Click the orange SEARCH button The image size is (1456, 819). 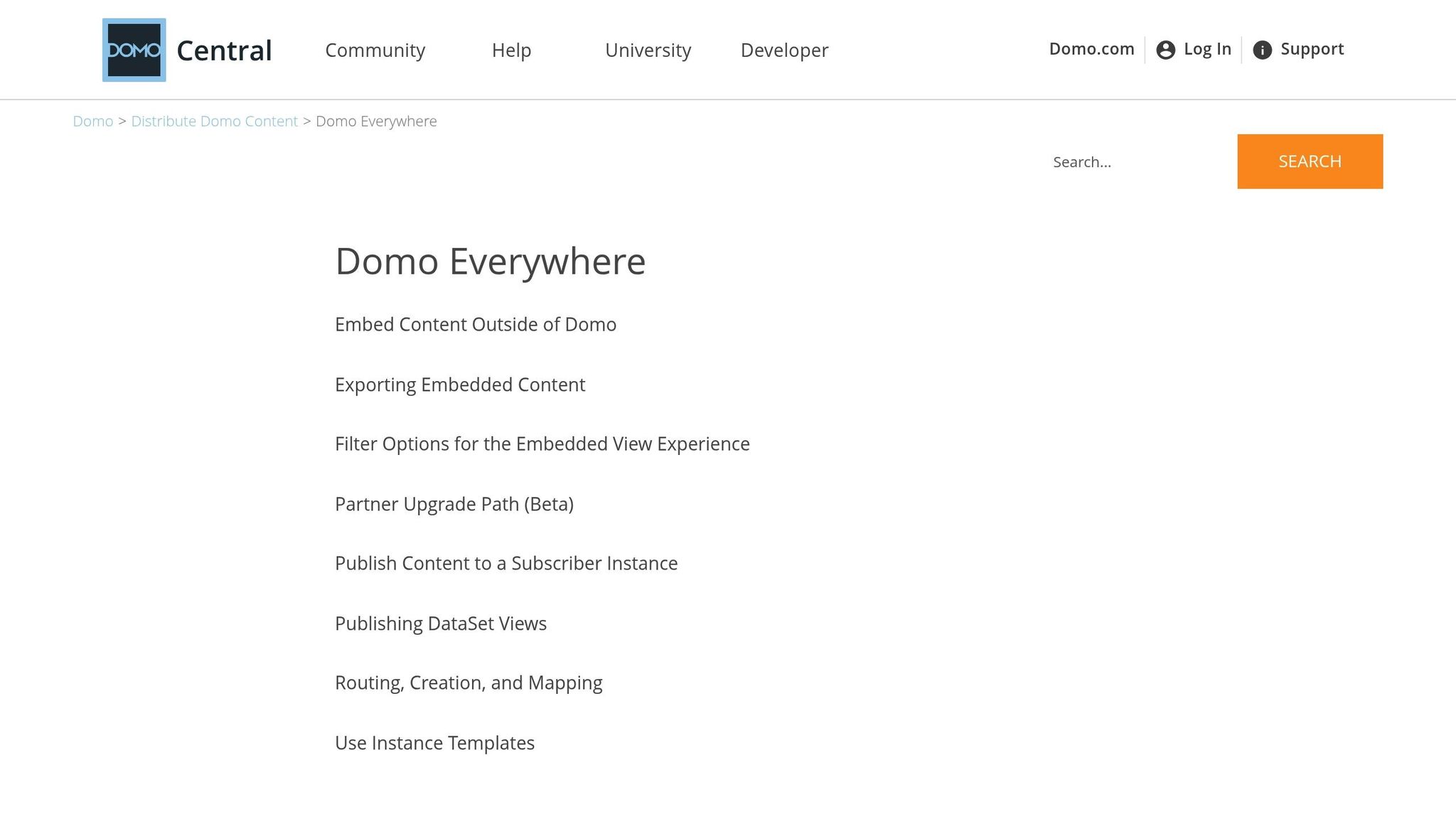click(x=1309, y=161)
